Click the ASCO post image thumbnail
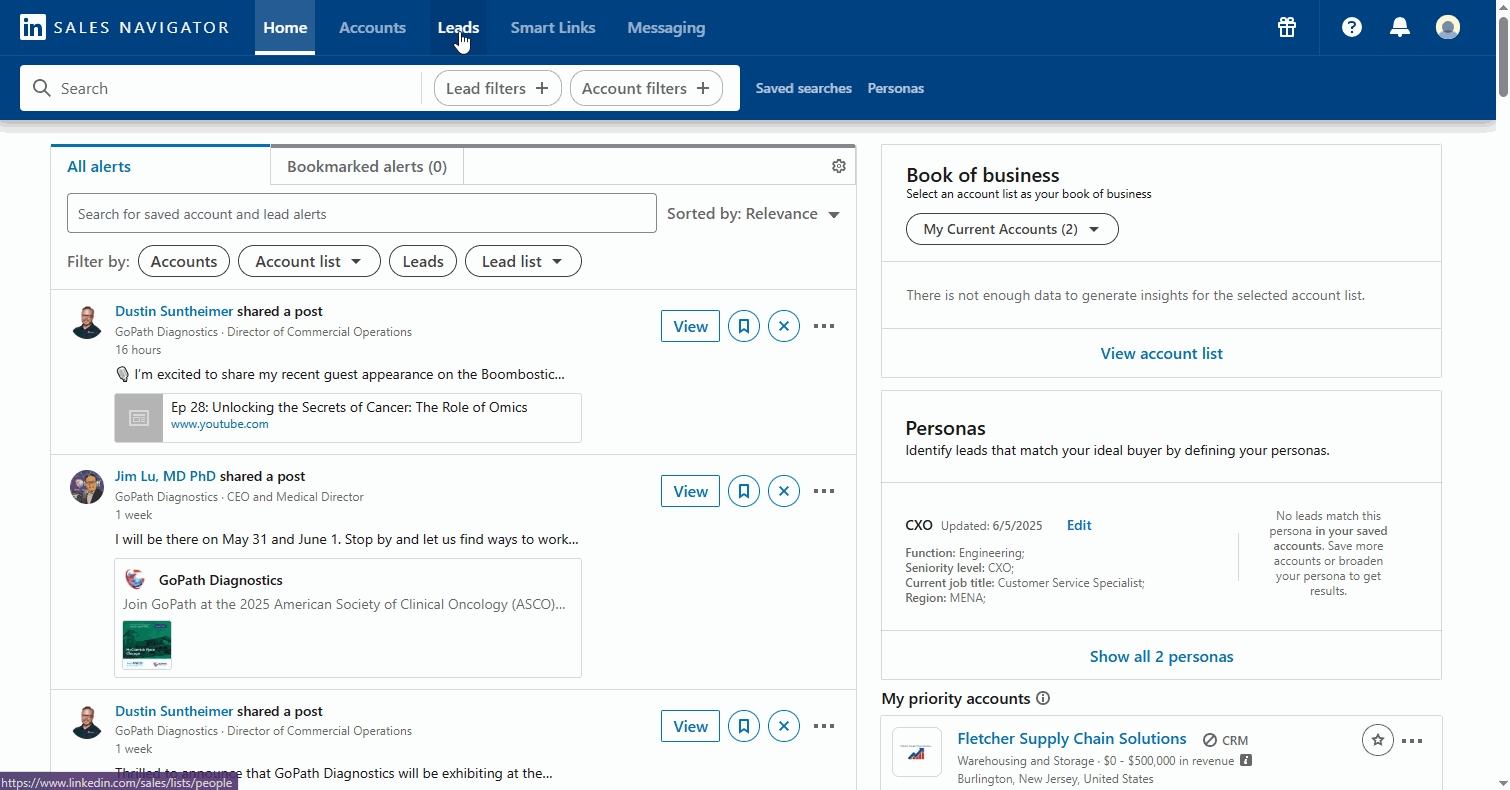The height and width of the screenshot is (790, 1510). click(x=147, y=645)
